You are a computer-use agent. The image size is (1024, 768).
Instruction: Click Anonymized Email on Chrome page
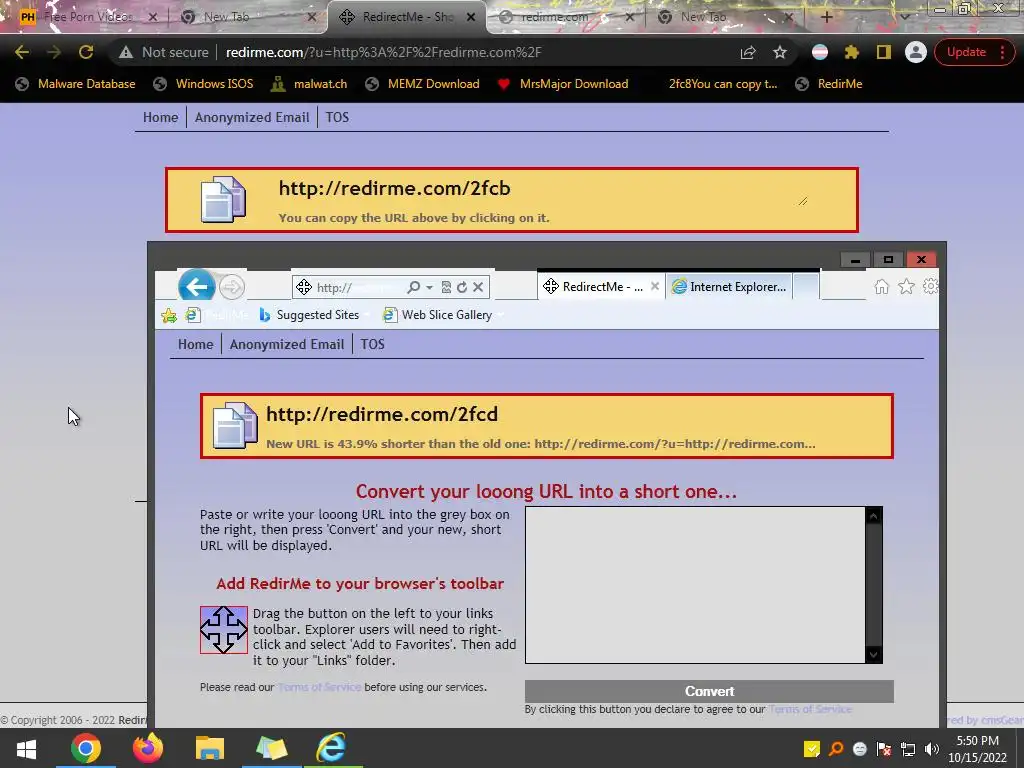point(252,118)
